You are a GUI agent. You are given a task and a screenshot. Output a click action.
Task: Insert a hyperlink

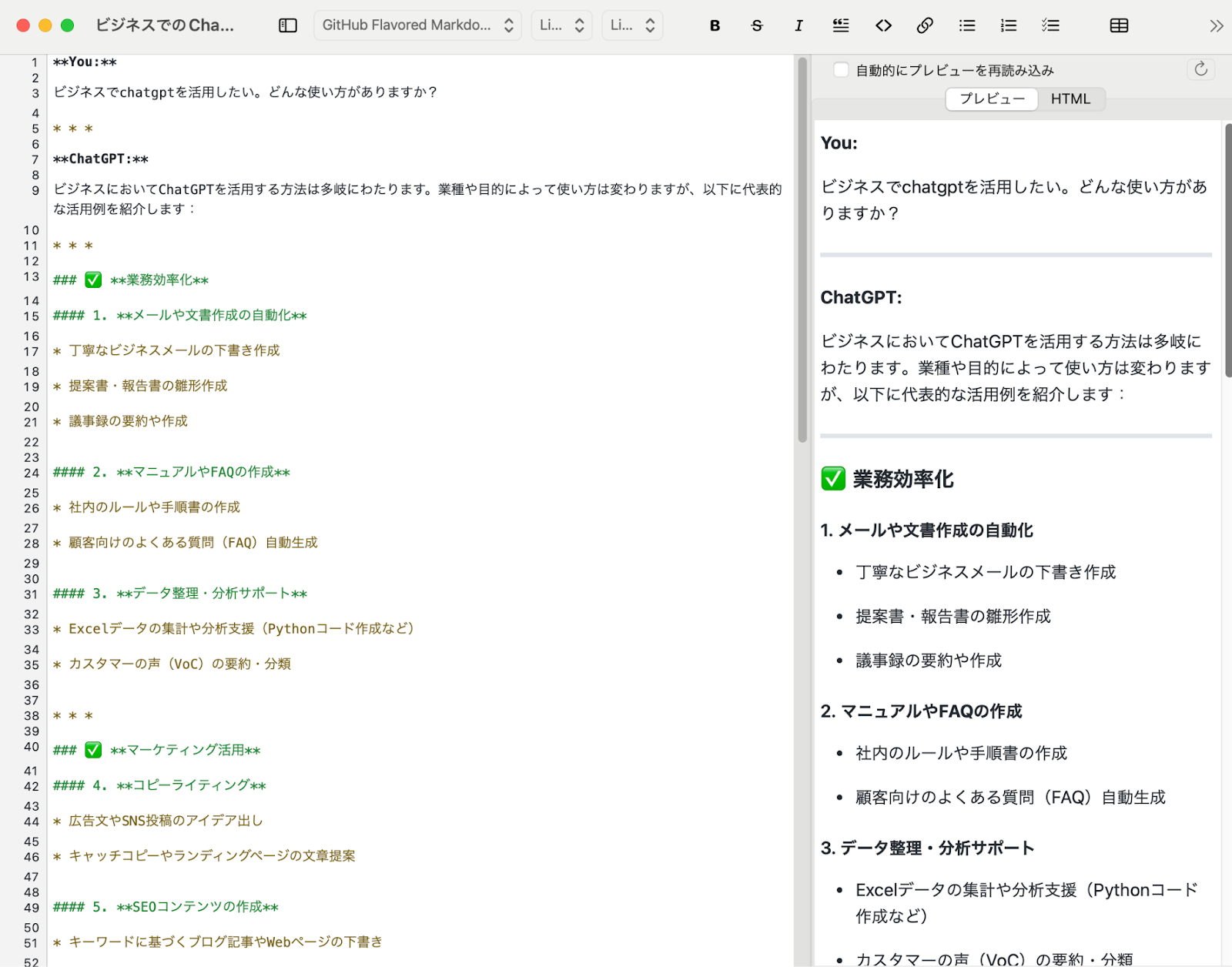[x=924, y=25]
